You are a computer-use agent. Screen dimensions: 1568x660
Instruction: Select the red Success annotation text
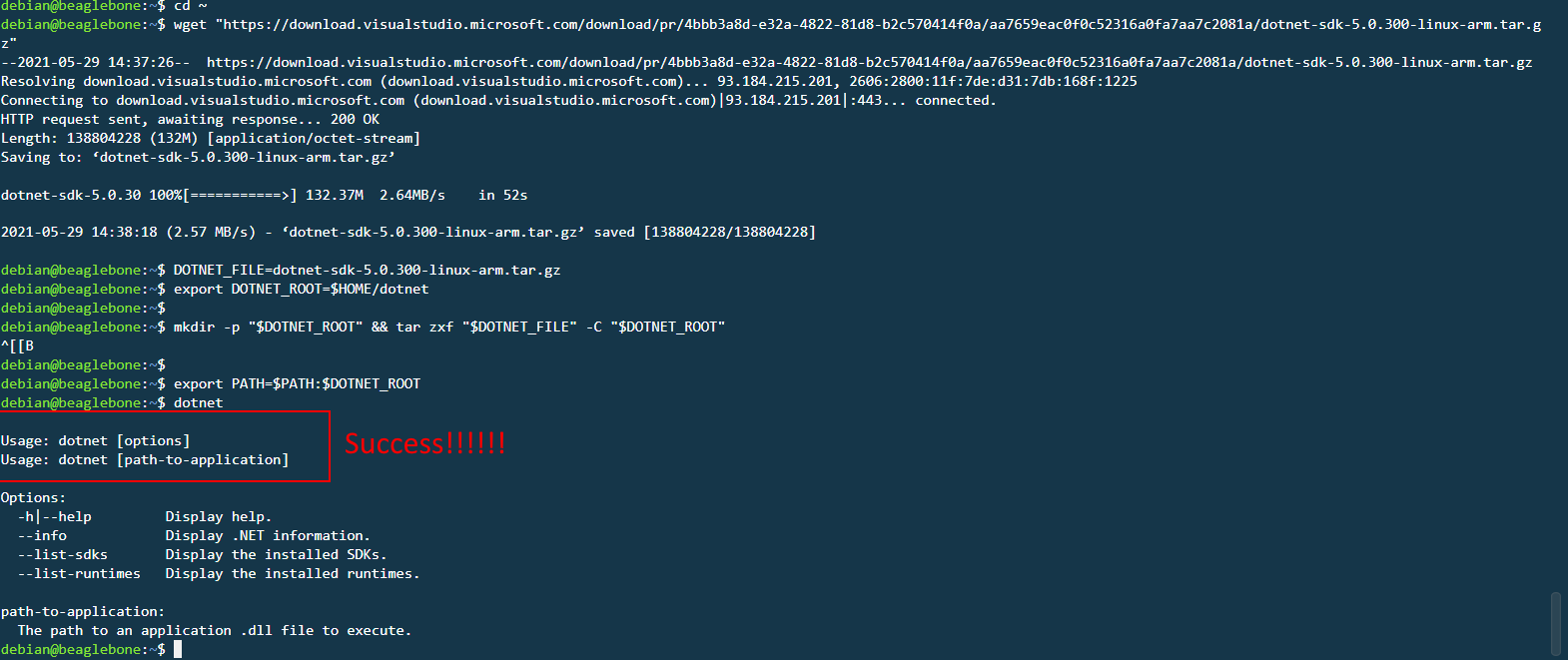click(x=424, y=443)
